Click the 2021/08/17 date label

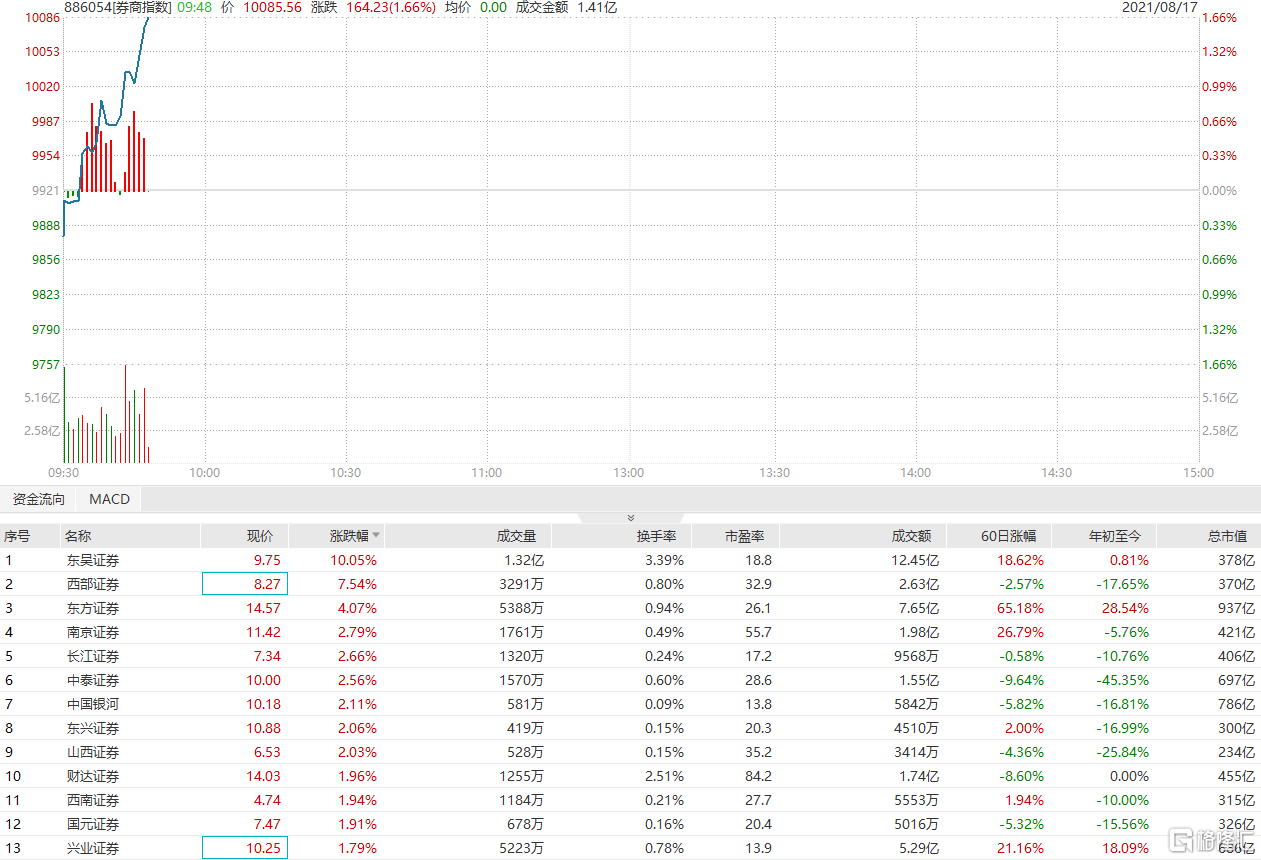coord(1160,7)
